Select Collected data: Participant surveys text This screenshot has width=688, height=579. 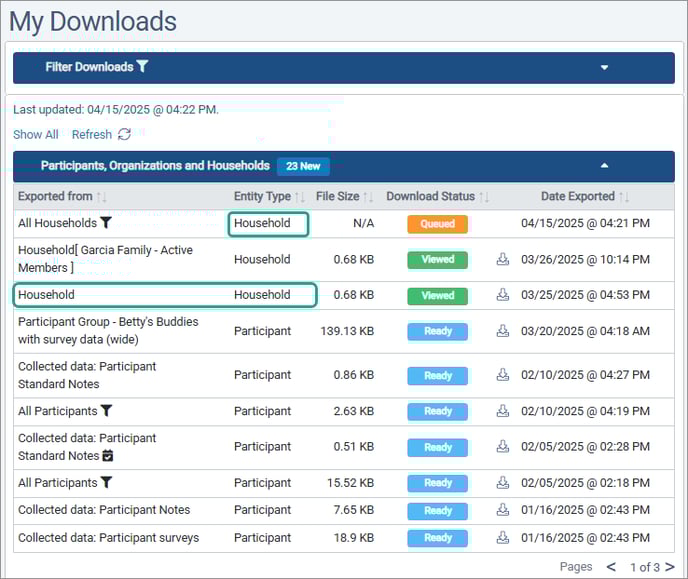tap(108, 538)
